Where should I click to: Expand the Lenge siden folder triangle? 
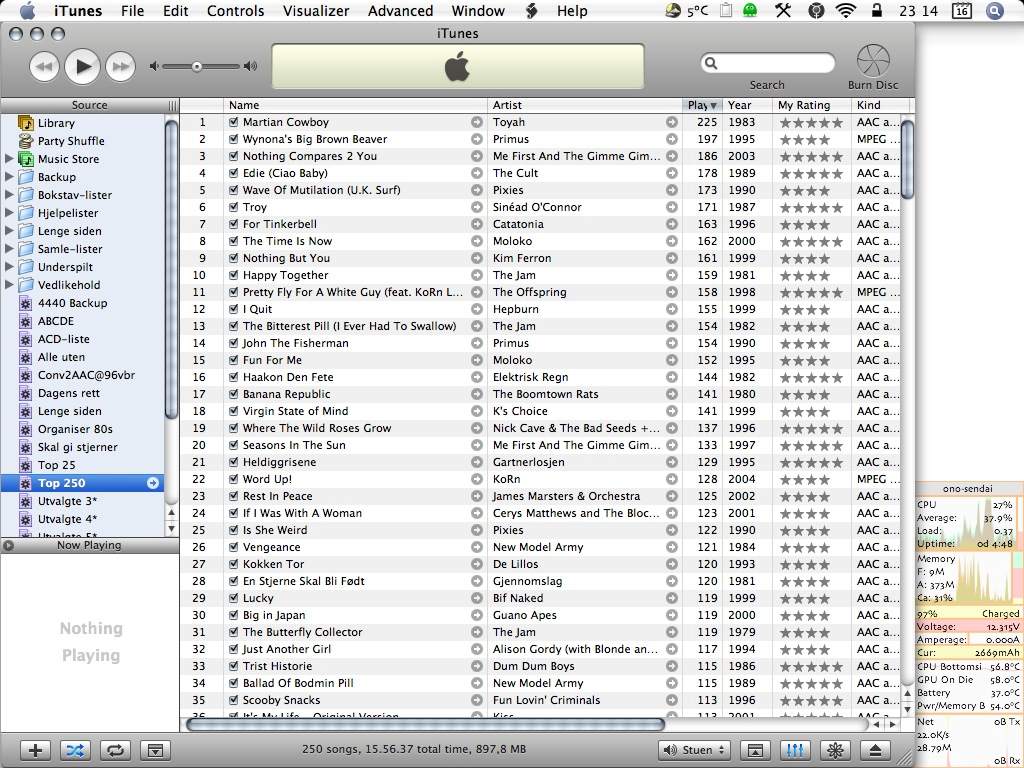tap(9, 231)
